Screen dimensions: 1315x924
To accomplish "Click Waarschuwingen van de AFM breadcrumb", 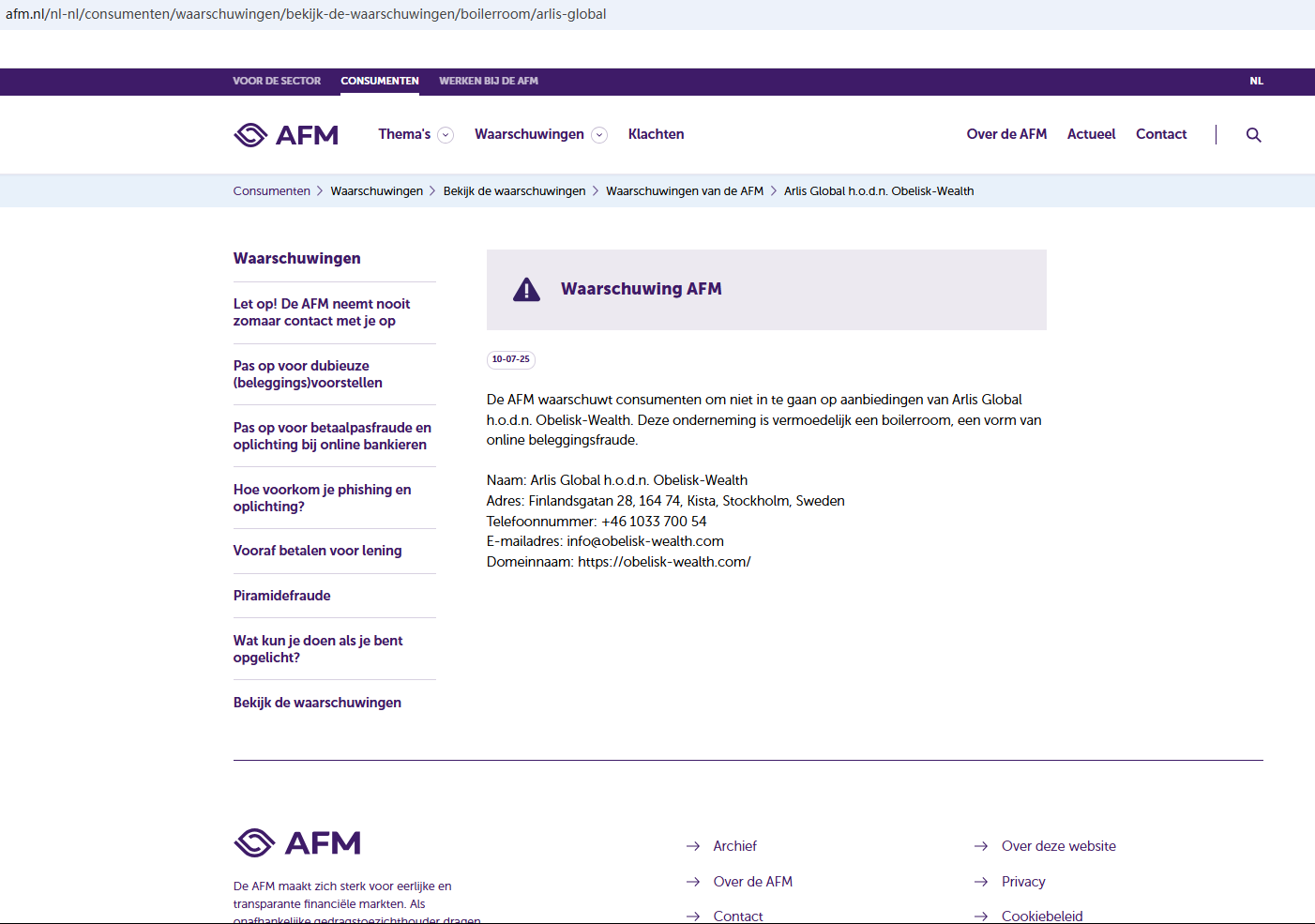I will (x=685, y=191).
